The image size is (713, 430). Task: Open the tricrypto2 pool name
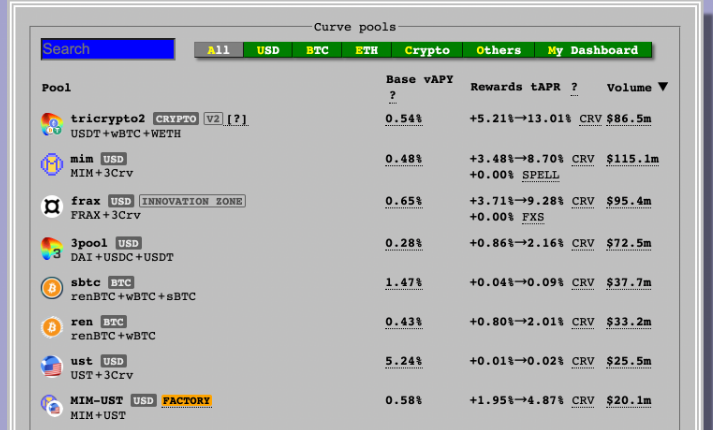108,119
